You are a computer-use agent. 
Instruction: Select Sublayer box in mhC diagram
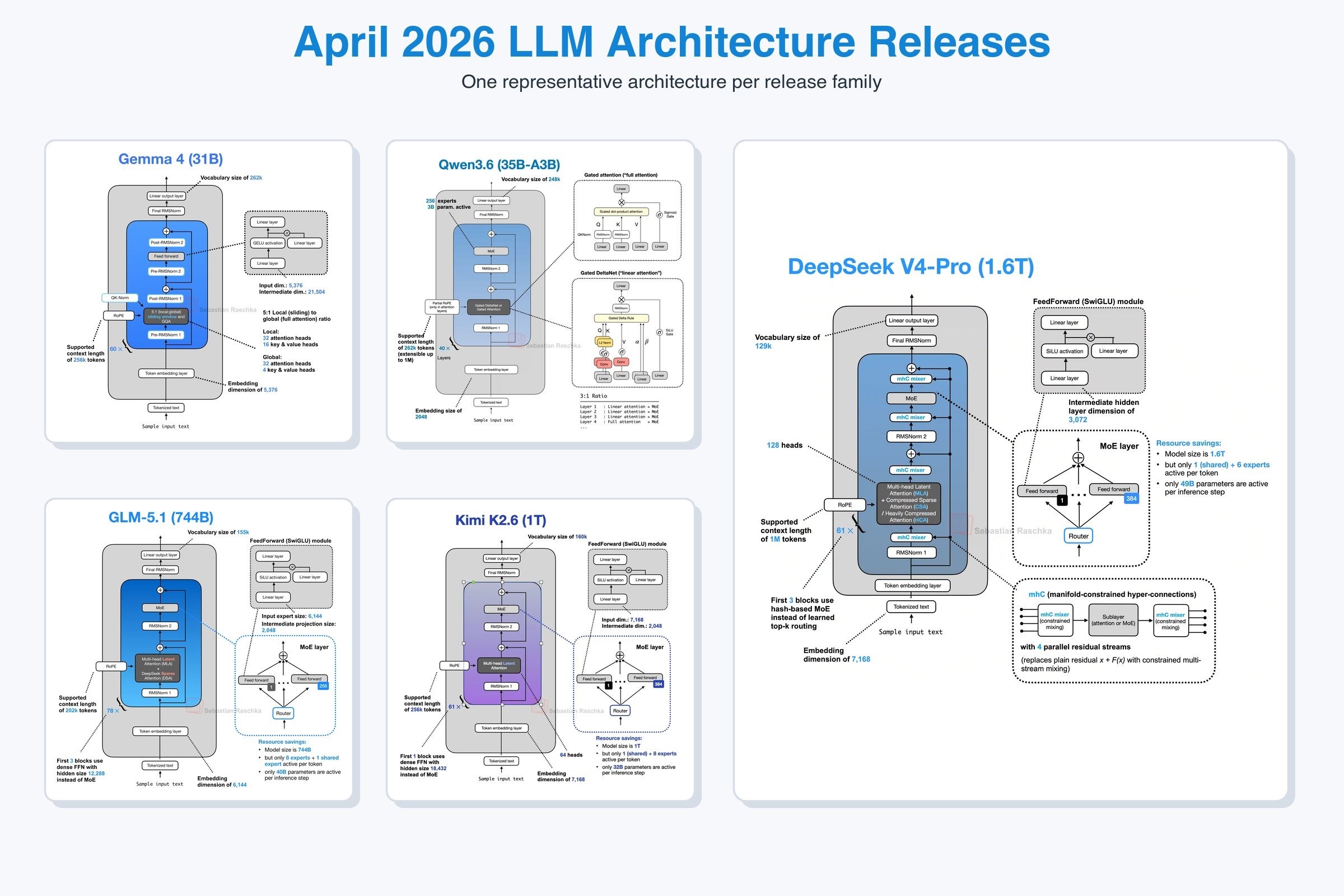click(x=1113, y=620)
